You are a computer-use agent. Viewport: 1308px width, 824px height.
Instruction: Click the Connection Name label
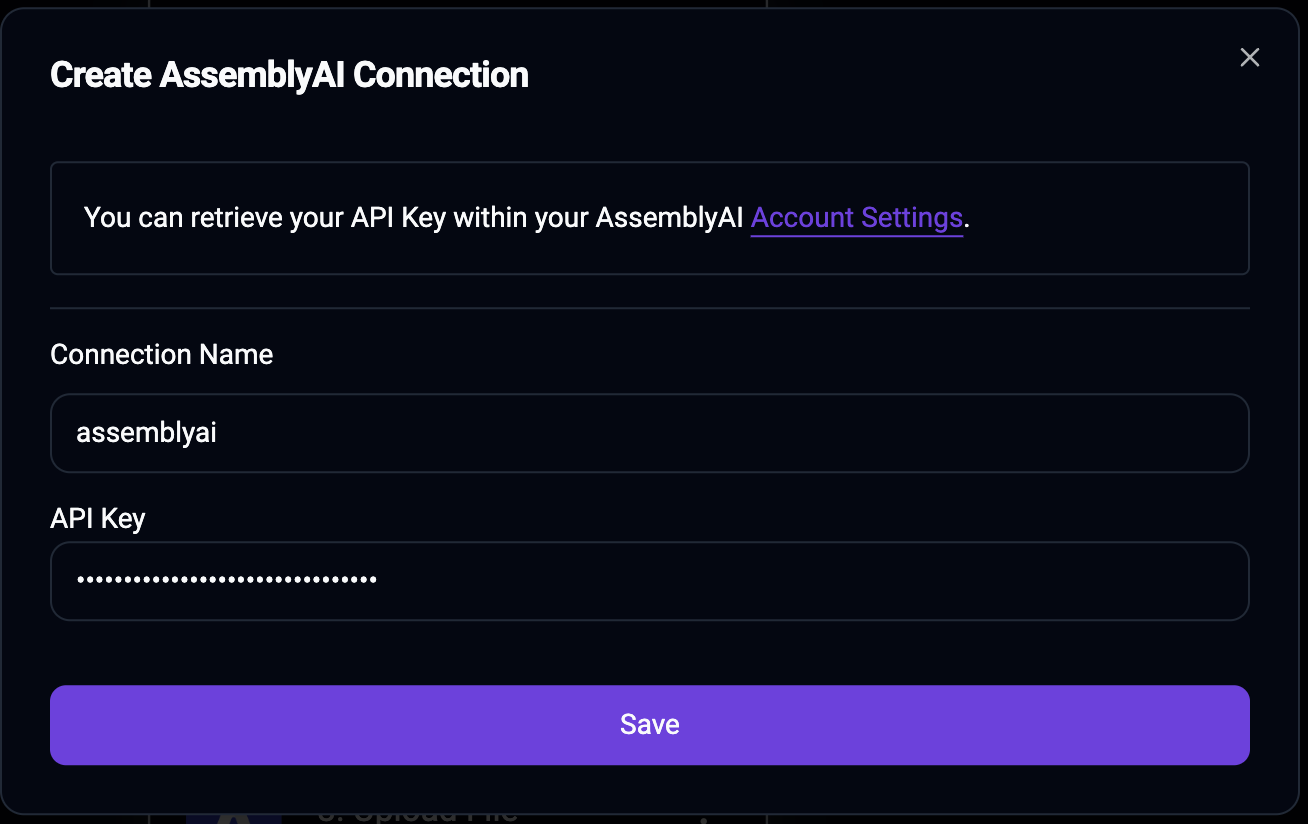(161, 354)
